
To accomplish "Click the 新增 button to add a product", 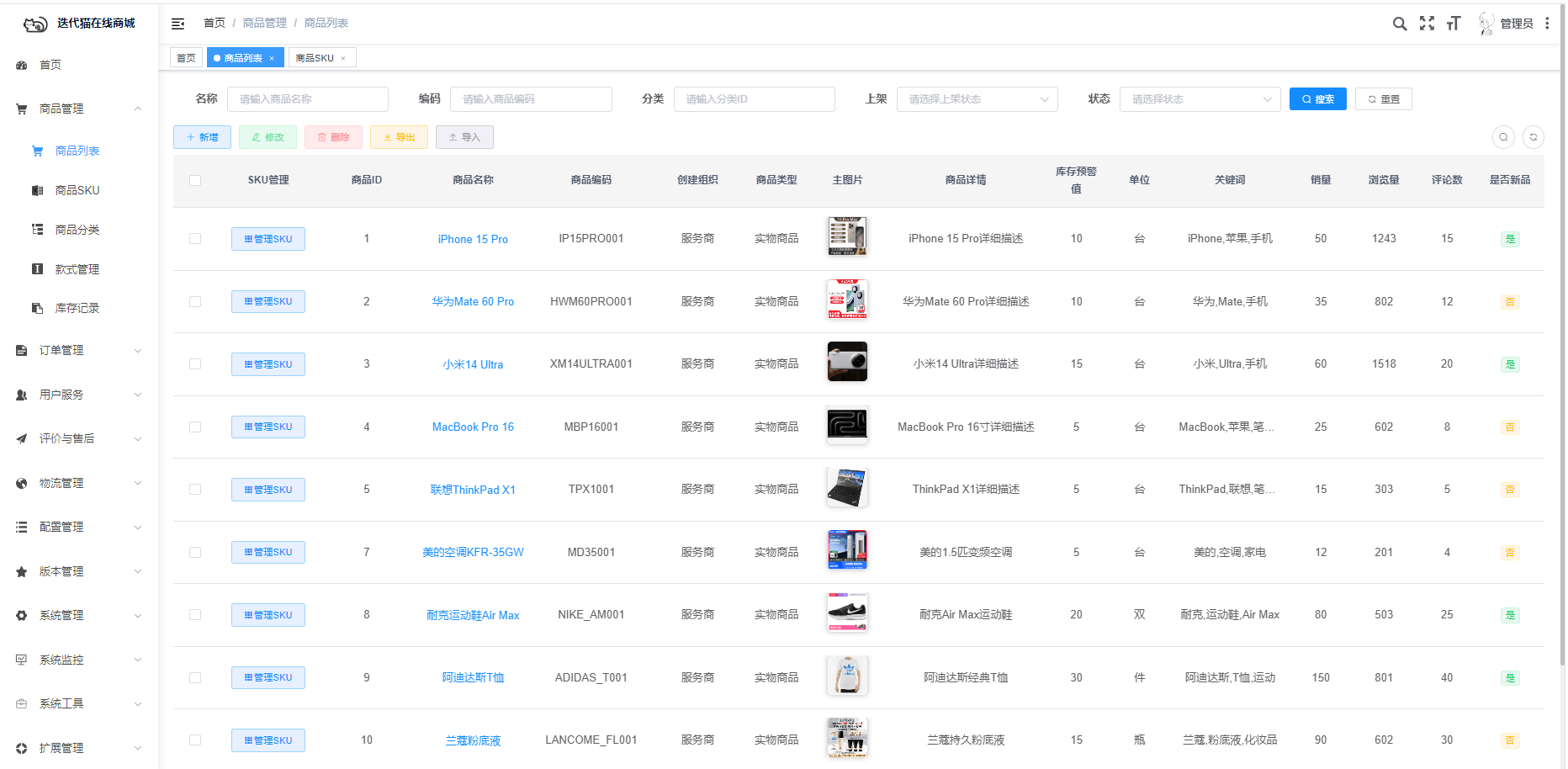I will coord(202,137).
